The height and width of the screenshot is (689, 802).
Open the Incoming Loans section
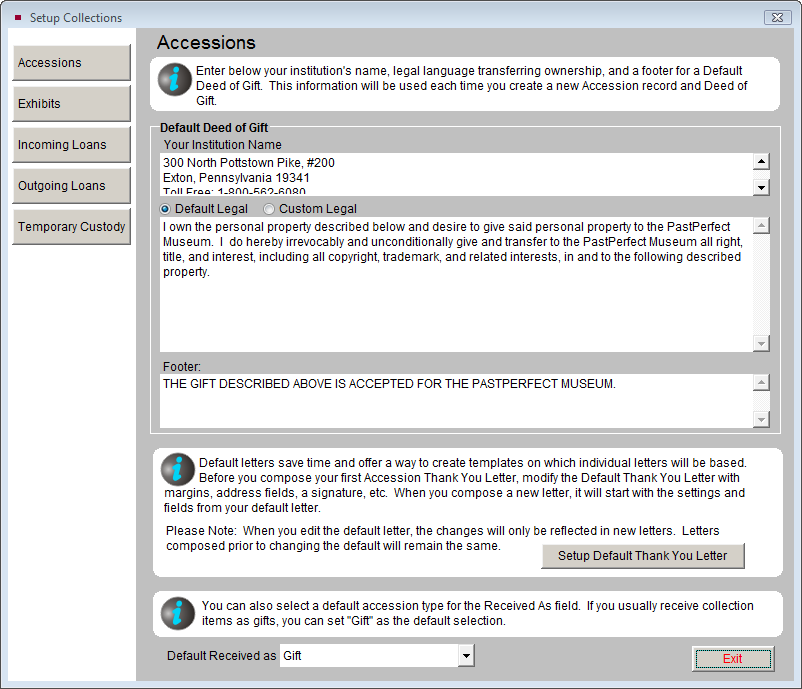(x=72, y=145)
